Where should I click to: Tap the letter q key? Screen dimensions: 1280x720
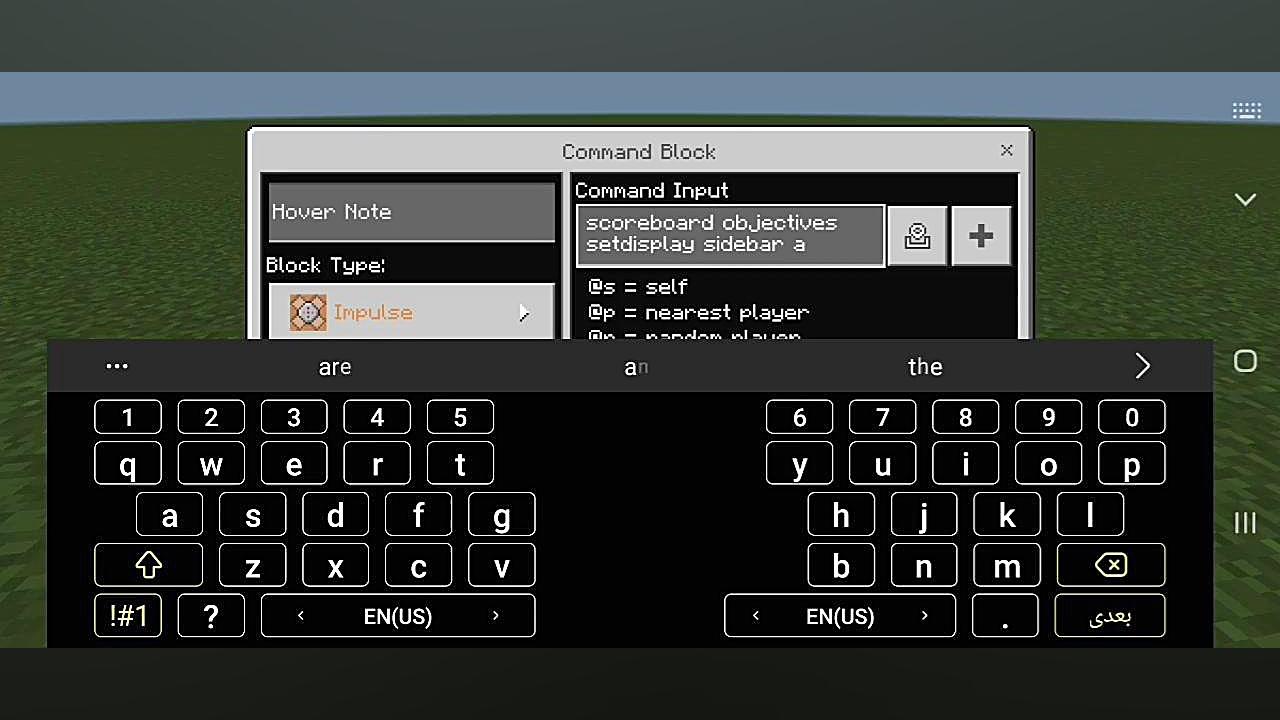[x=128, y=464]
